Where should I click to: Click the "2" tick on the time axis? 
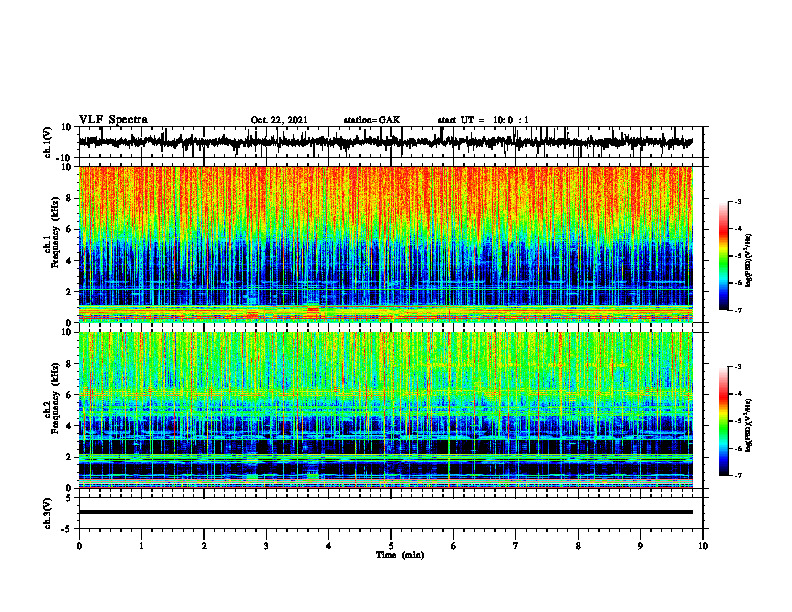[x=204, y=546]
